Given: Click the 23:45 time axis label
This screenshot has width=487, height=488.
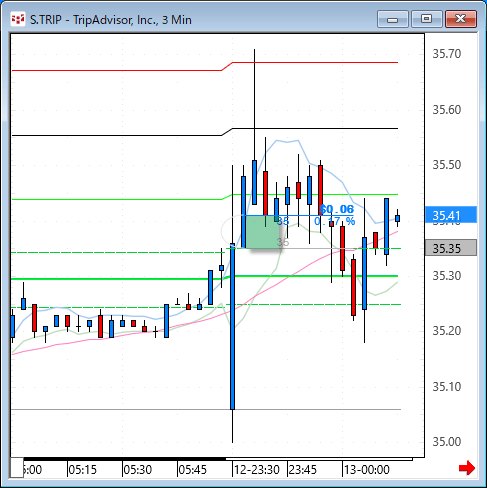Looking at the screenshot, I should coord(302,470).
